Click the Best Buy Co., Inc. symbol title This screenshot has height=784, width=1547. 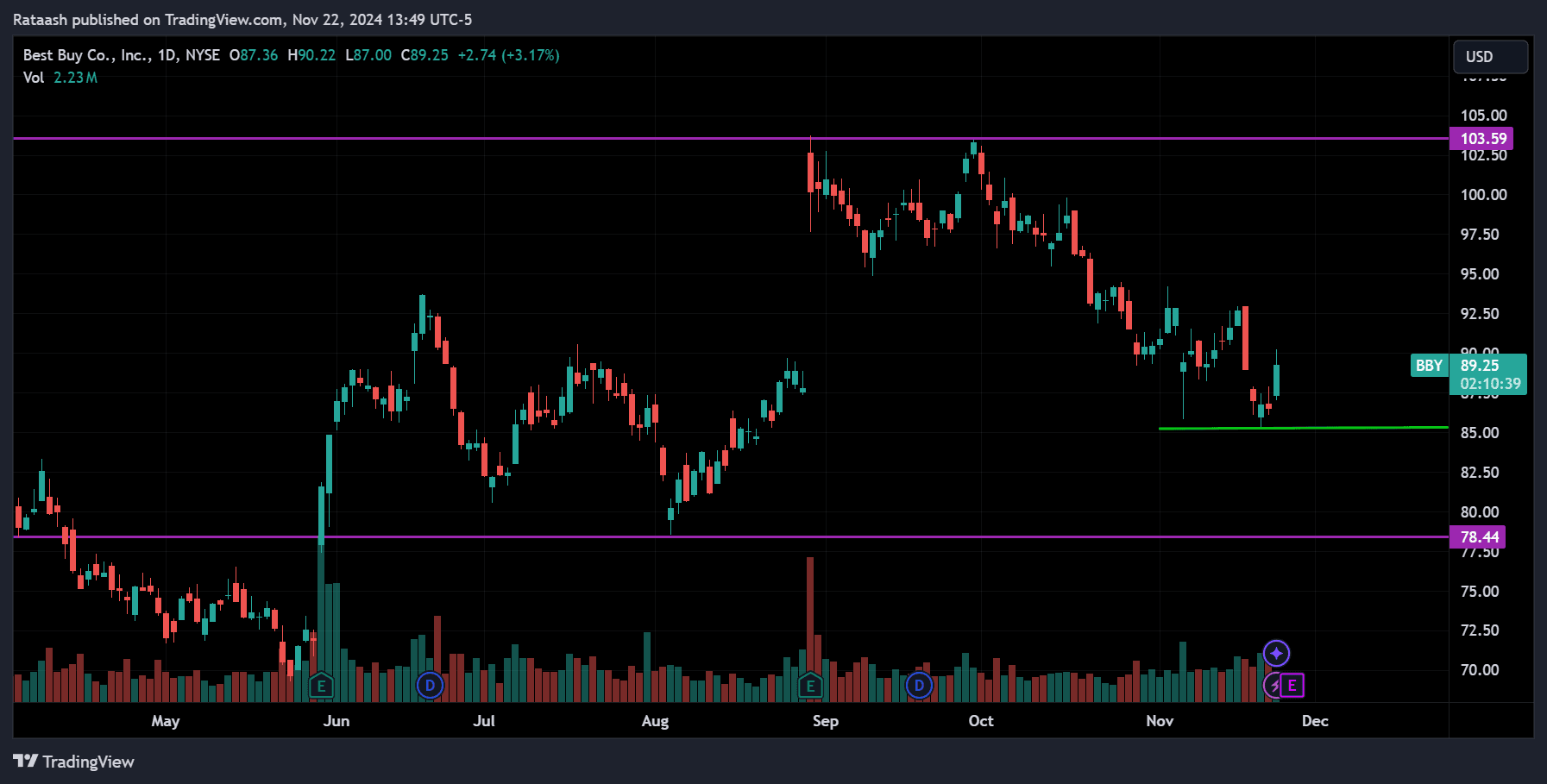[86, 55]
